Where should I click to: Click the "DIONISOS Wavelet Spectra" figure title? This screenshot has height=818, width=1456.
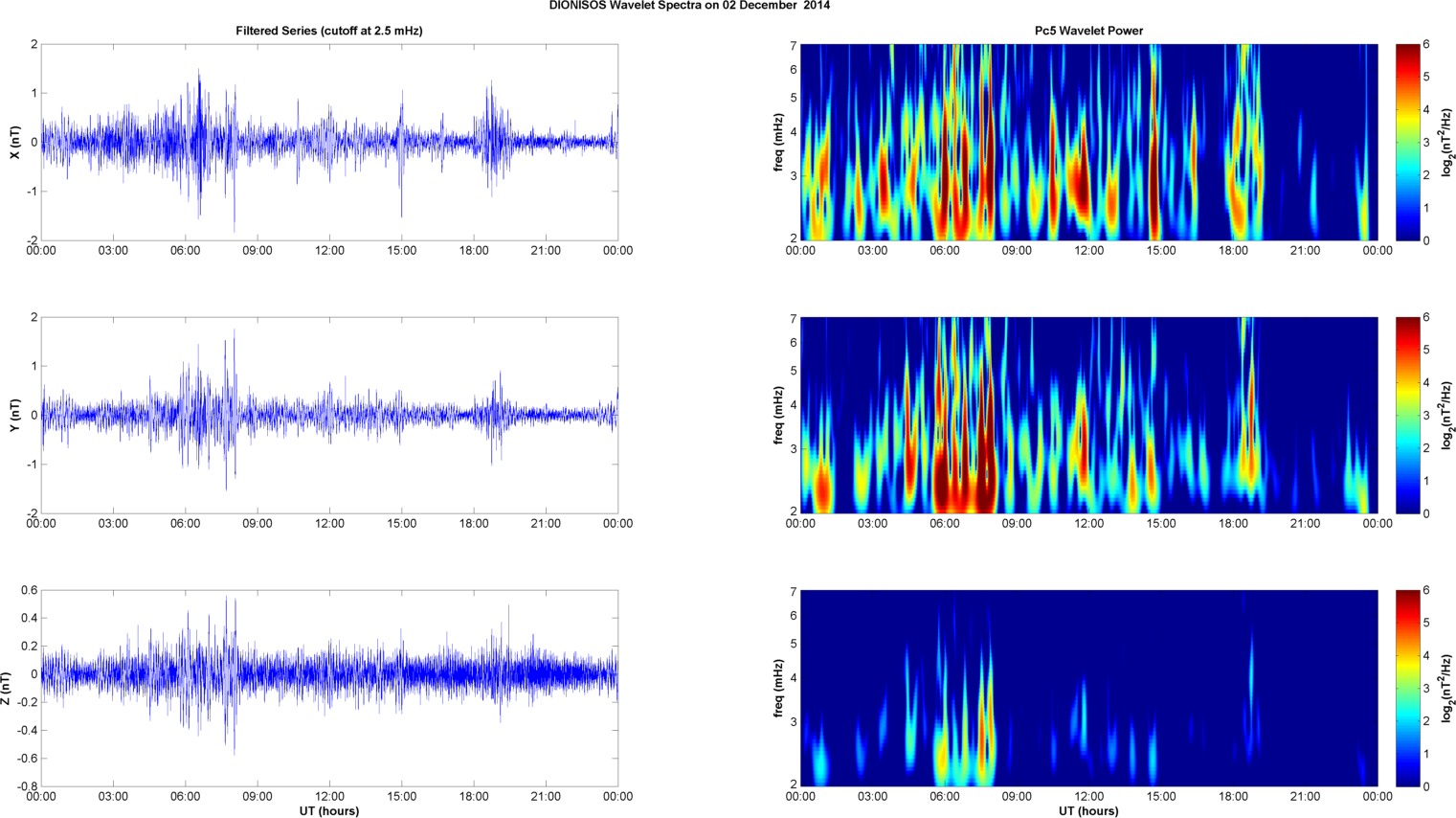click(689, 6)
